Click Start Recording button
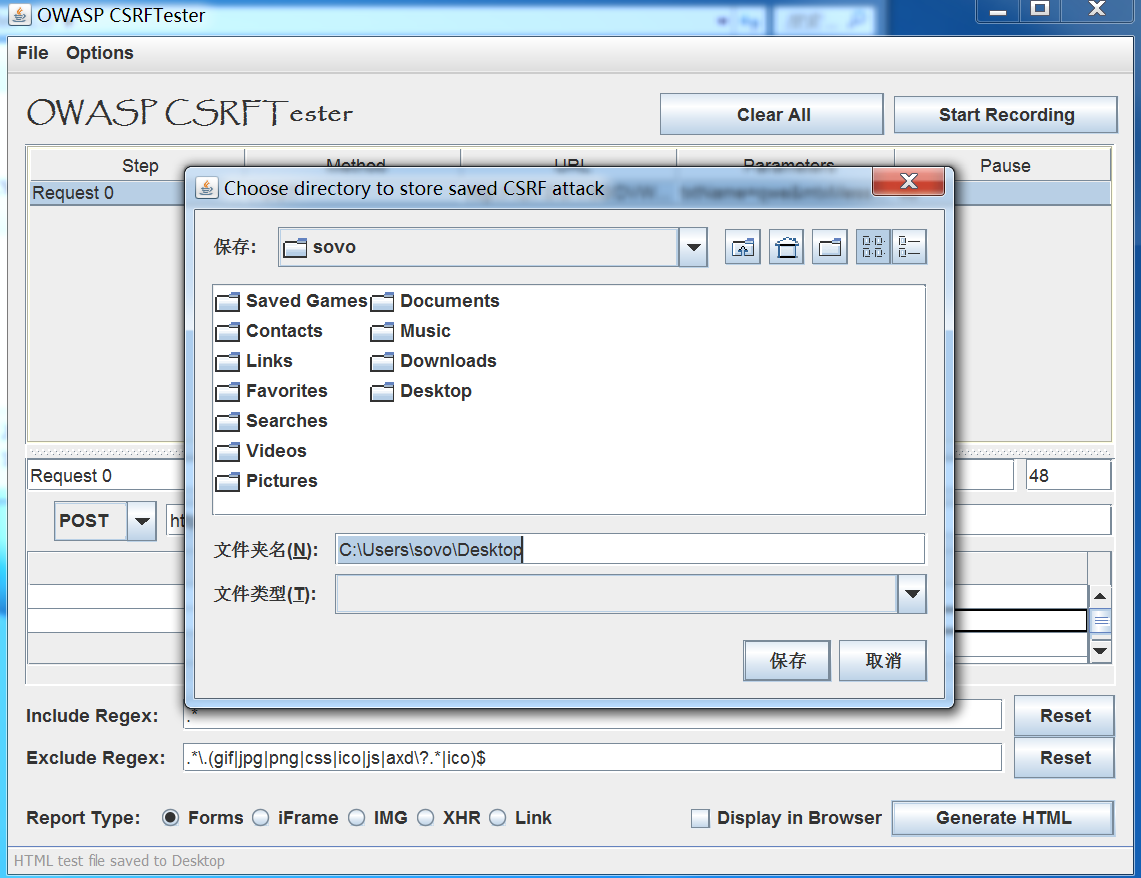 click(x=1006, y=114)
